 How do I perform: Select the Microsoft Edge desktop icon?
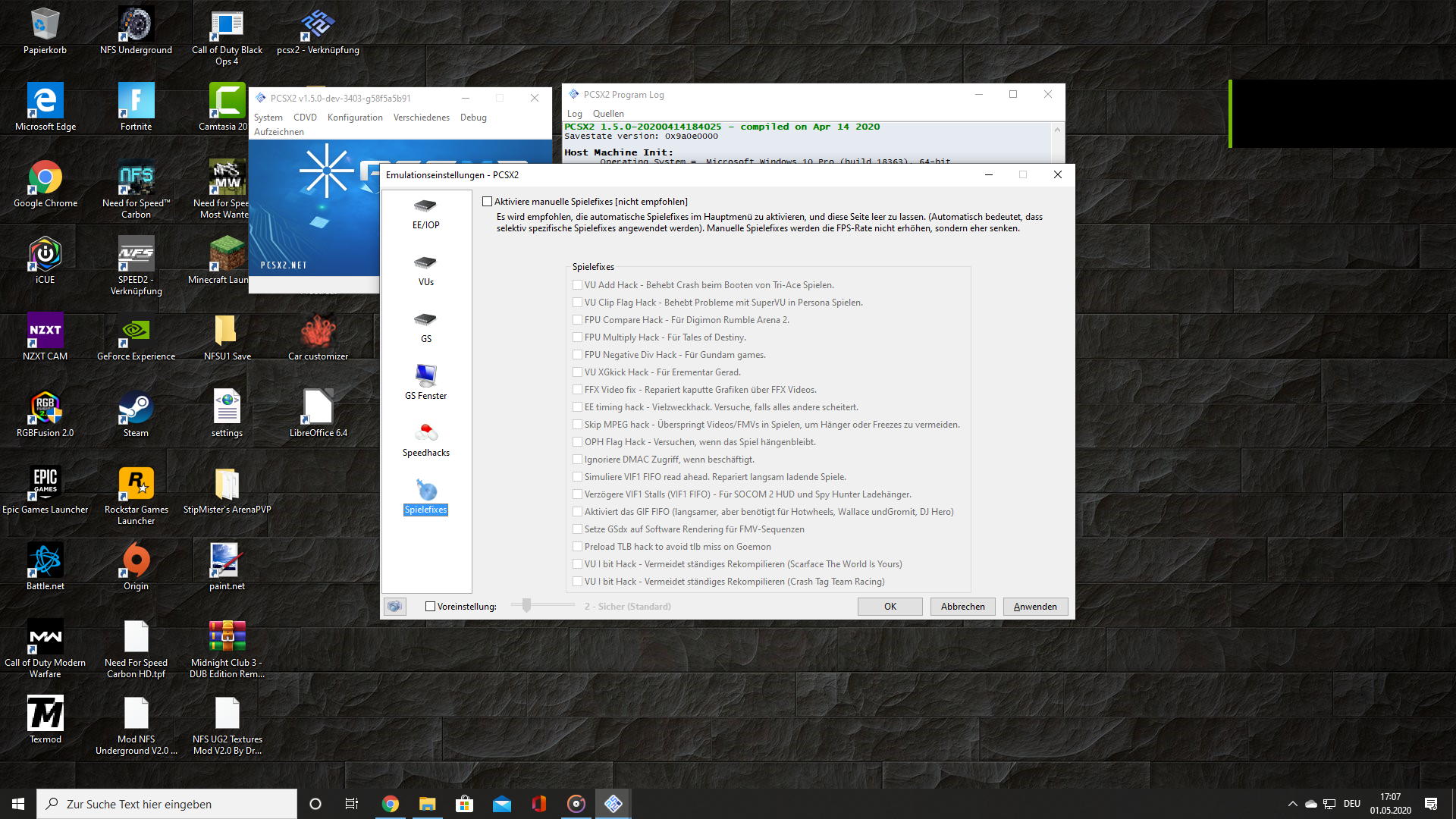click(x=45, y=108)
